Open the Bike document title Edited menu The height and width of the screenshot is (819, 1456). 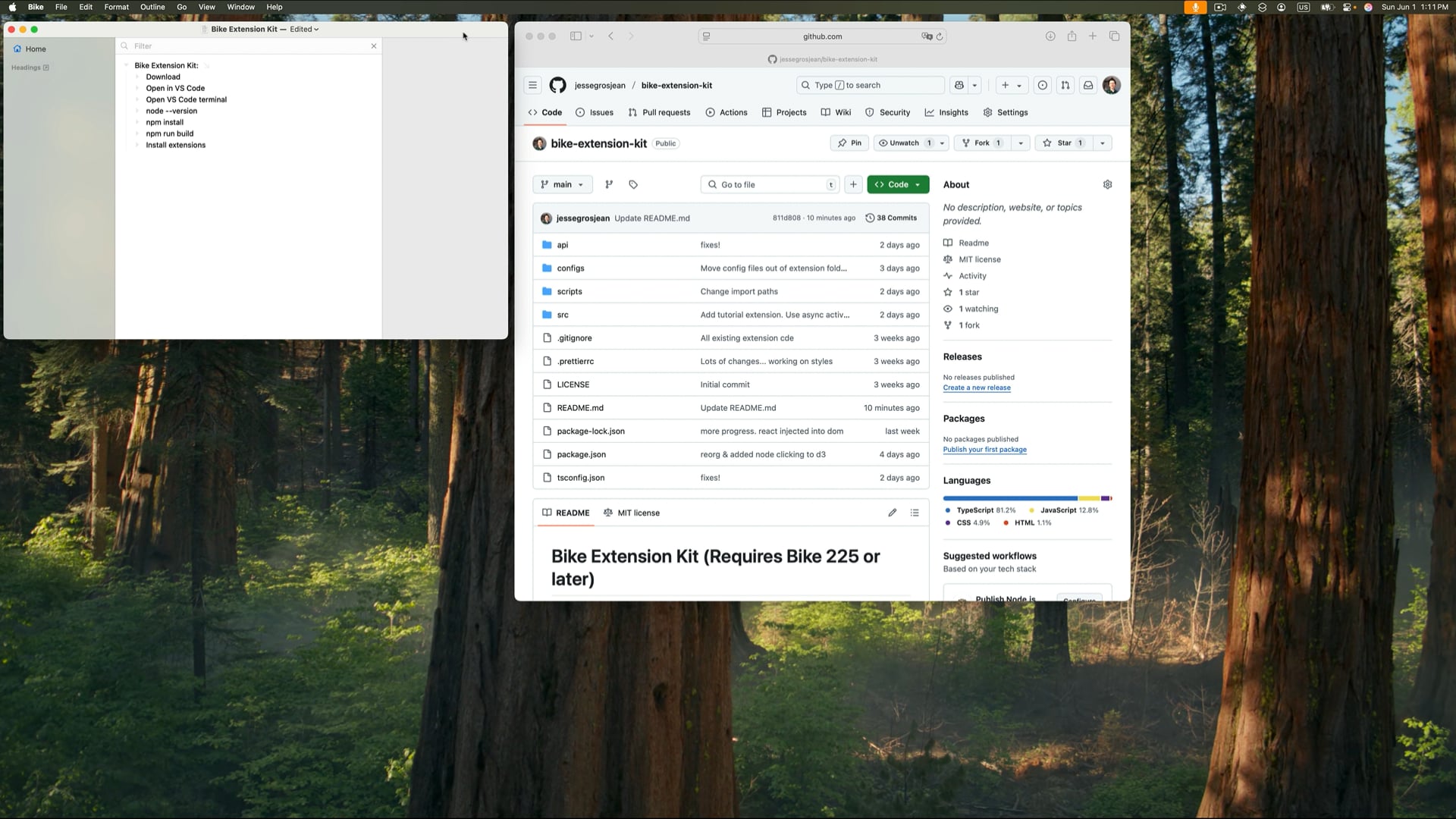[x=304, y=29]
